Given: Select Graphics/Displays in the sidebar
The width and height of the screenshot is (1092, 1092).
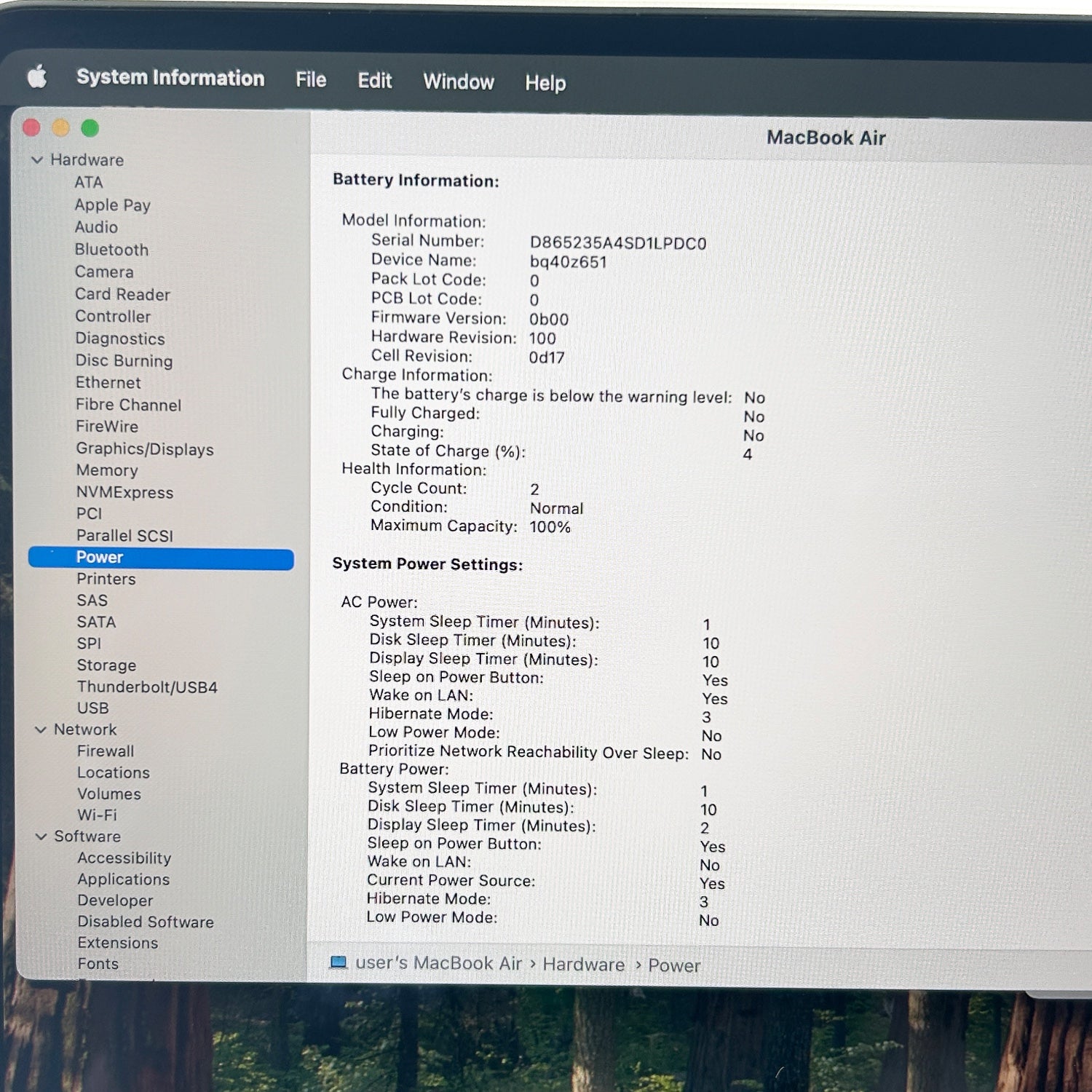Looking at the screenshot, I should pyautogui.click(x=145, y=449).
